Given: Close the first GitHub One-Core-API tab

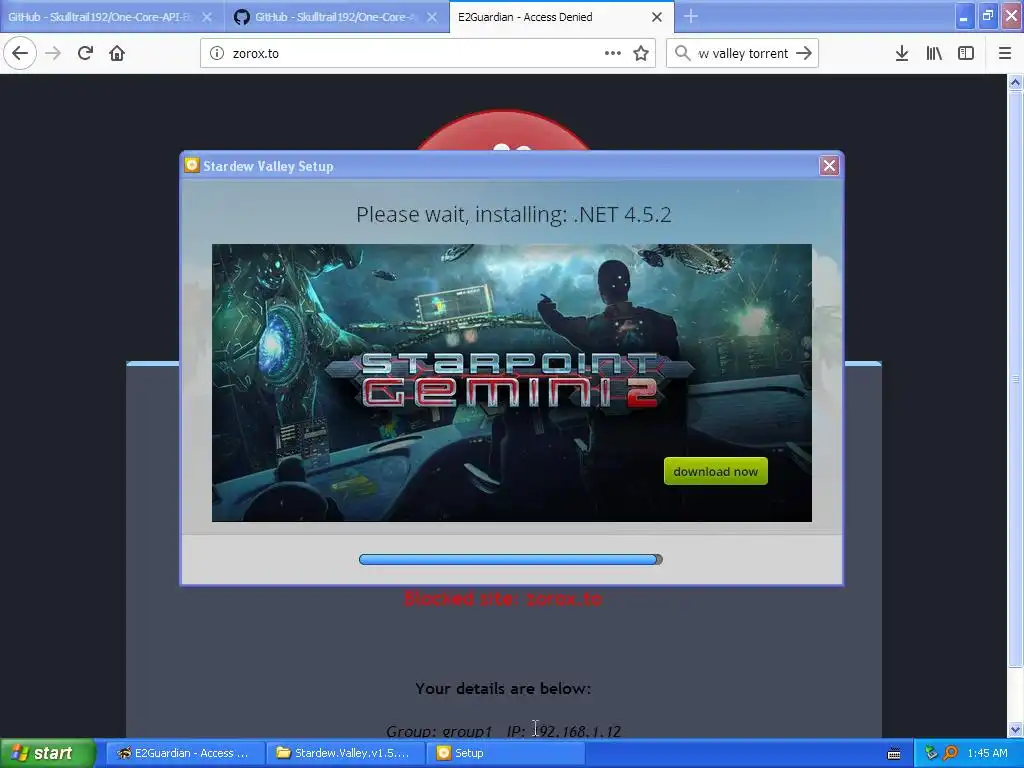Looking at the screenshot, I should (x=207, y=17).
